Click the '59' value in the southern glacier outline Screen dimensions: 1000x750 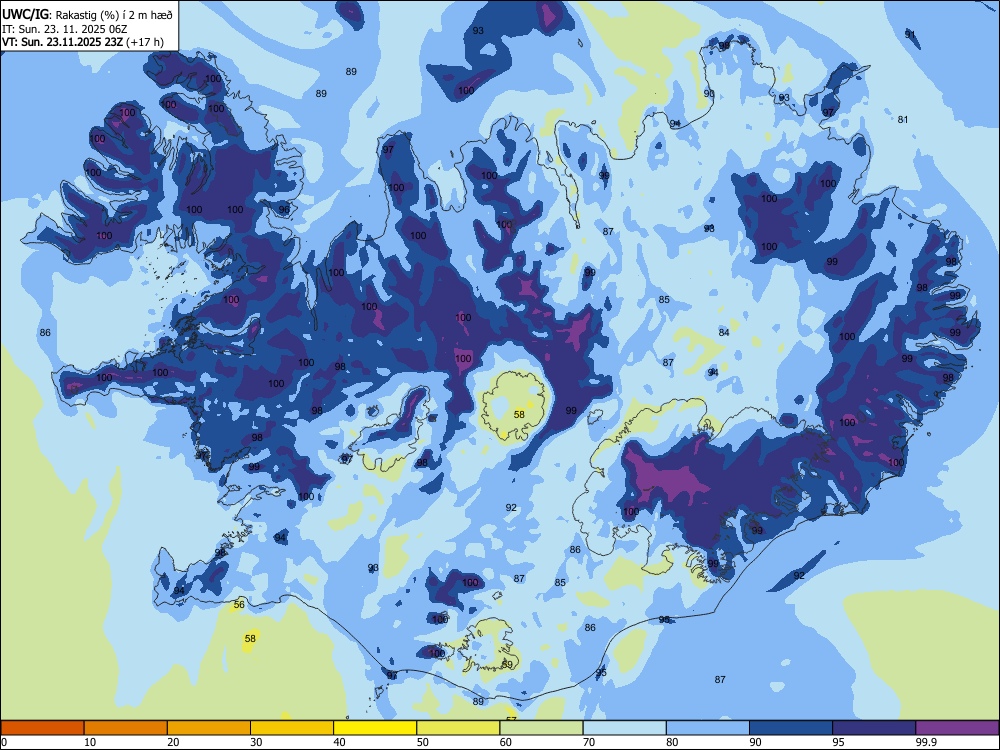click(507, 664)
